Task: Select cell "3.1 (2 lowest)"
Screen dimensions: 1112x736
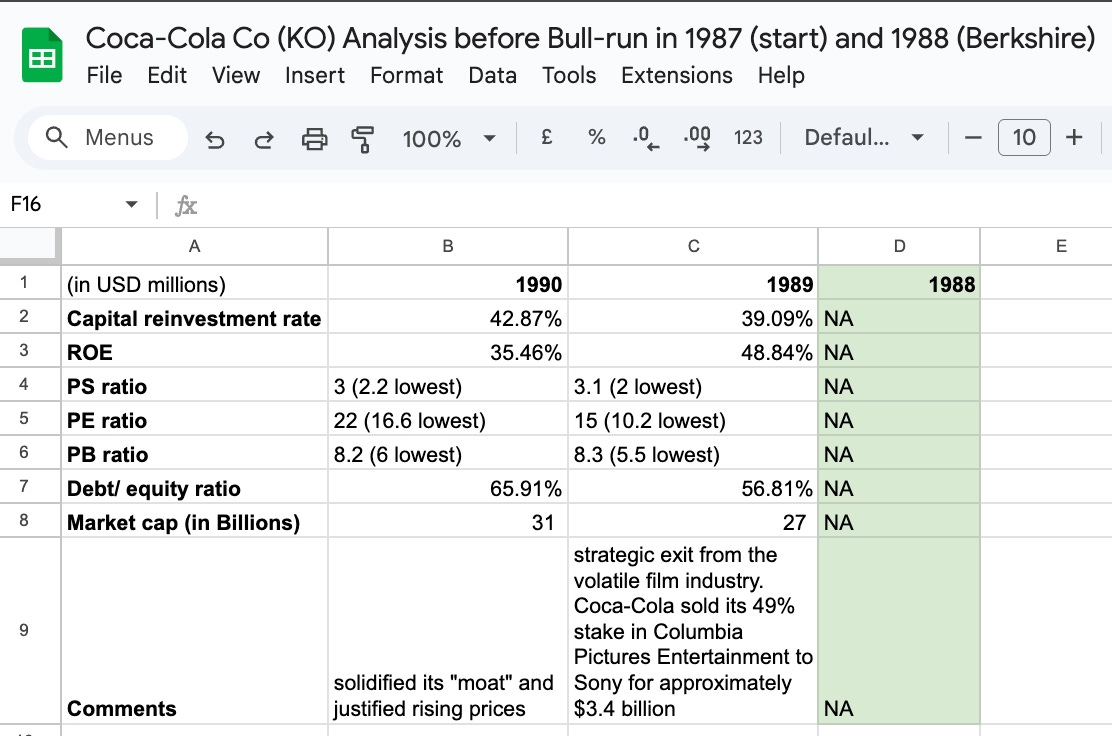Action: (x=693, y=386)
